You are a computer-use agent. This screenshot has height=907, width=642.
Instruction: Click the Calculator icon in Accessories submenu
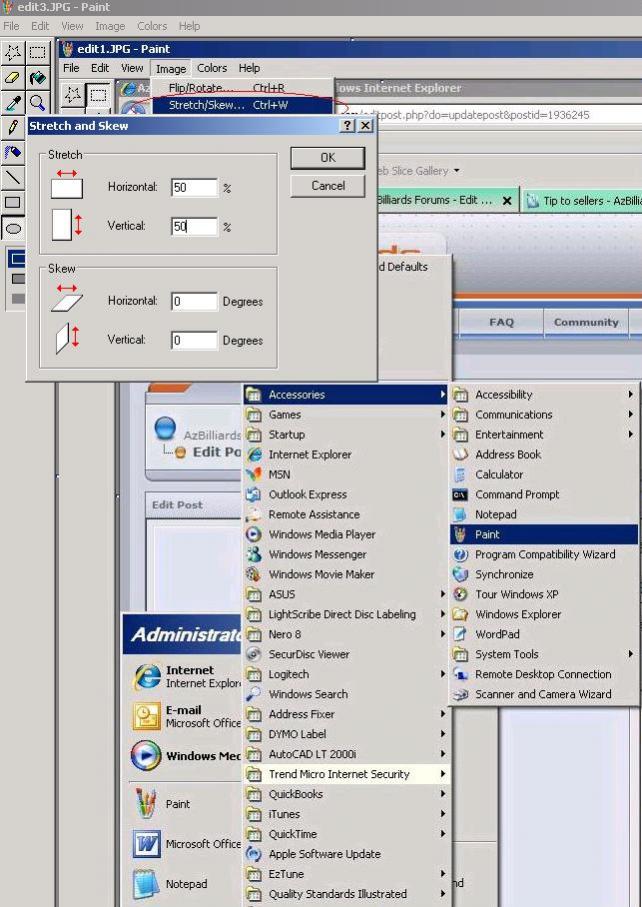click(x=460, y=475)
